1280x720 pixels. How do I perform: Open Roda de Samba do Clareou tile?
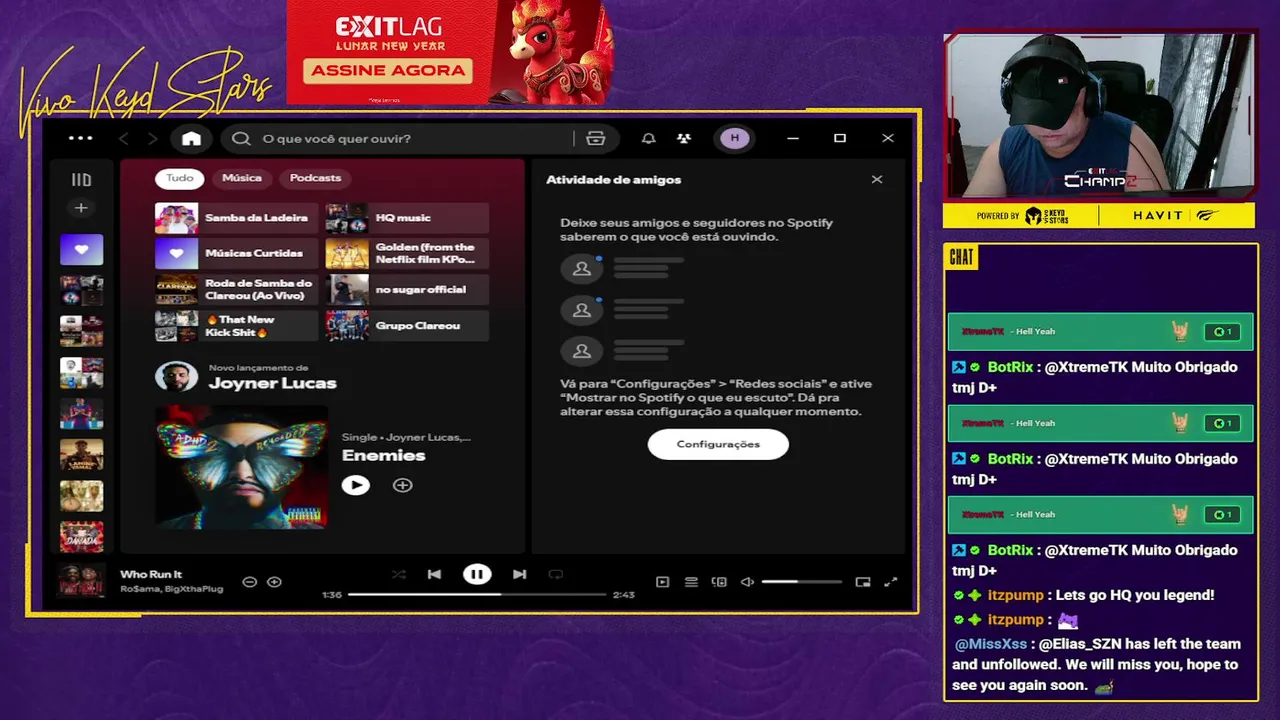tap(236, 290)
